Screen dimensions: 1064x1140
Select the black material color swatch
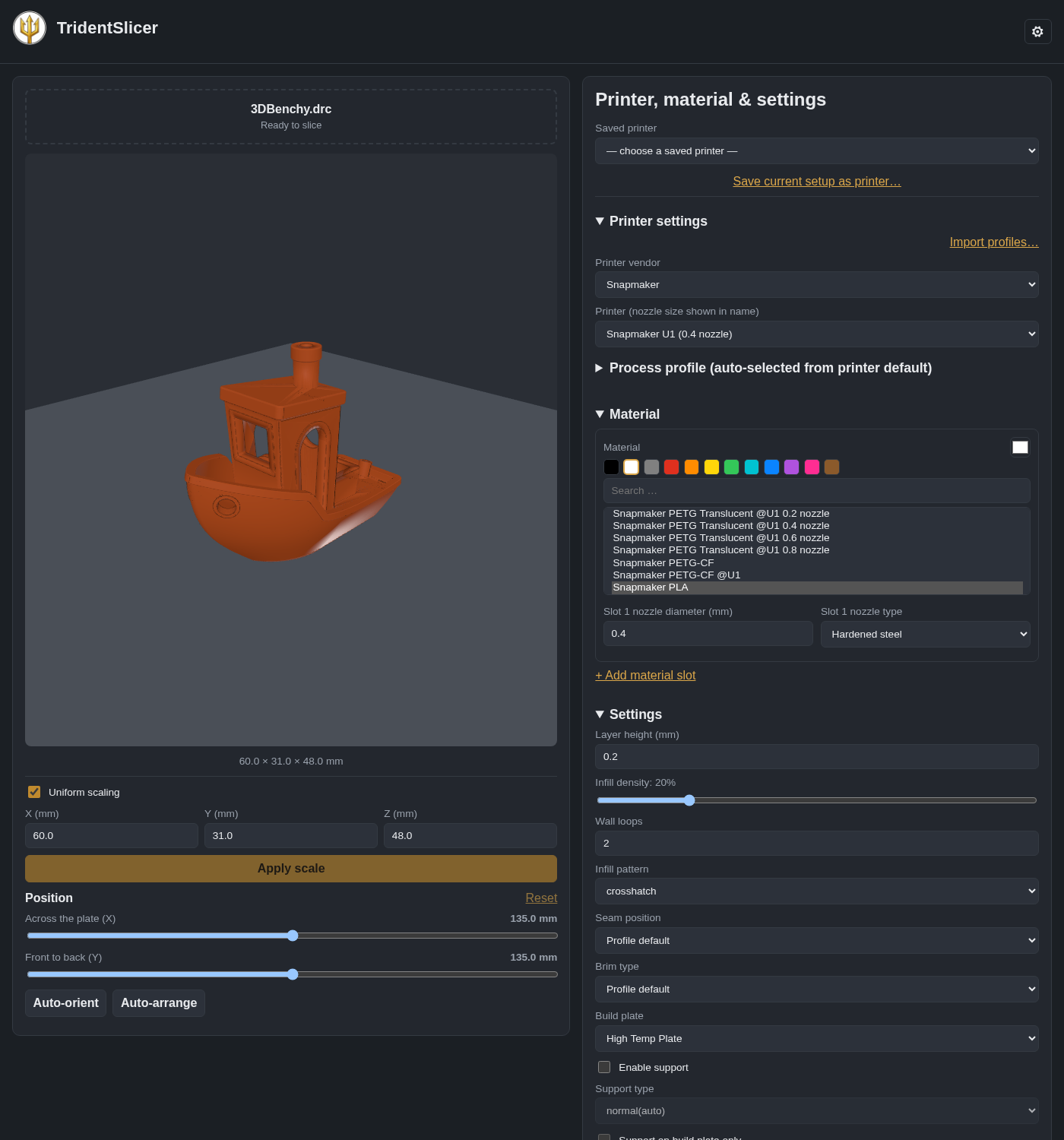point(611,467)
